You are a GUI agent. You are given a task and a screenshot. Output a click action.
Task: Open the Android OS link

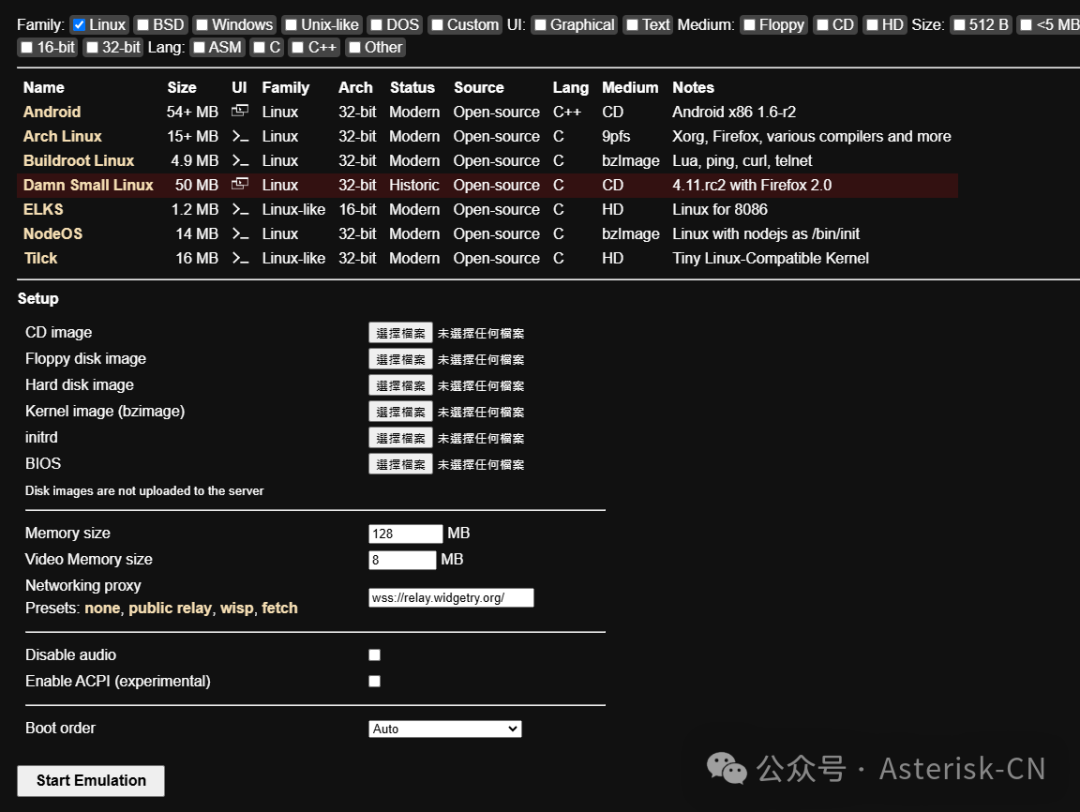tap(52, 112)
